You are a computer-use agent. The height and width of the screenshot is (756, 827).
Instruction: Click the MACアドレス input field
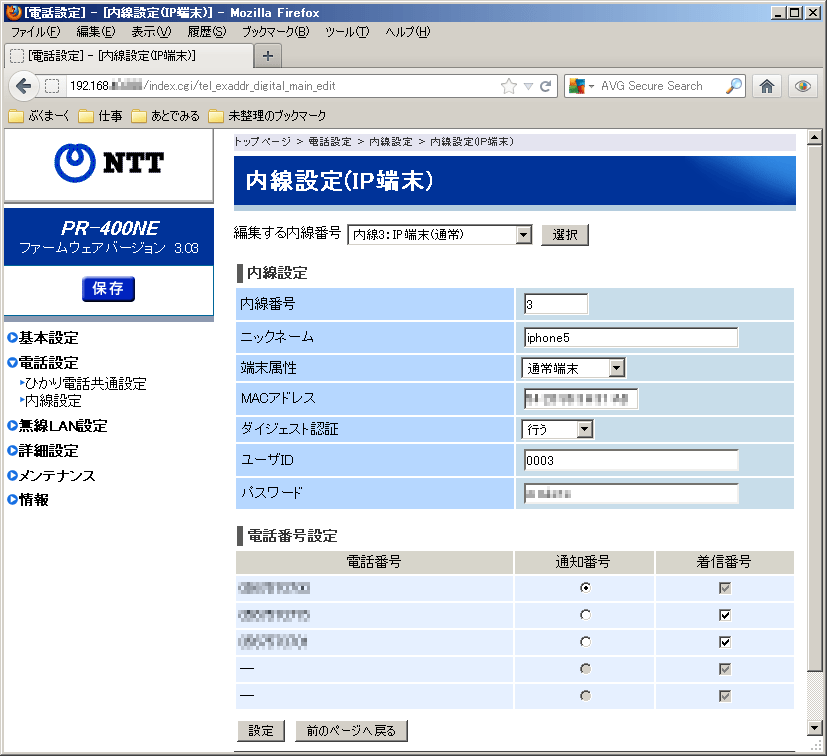click(581, 399)
